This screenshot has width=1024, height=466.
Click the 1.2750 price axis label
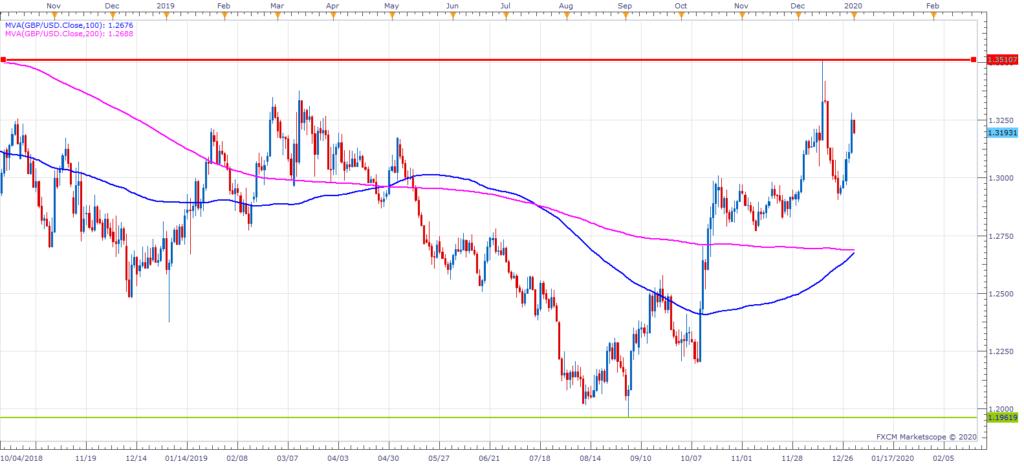coord(999,236)
